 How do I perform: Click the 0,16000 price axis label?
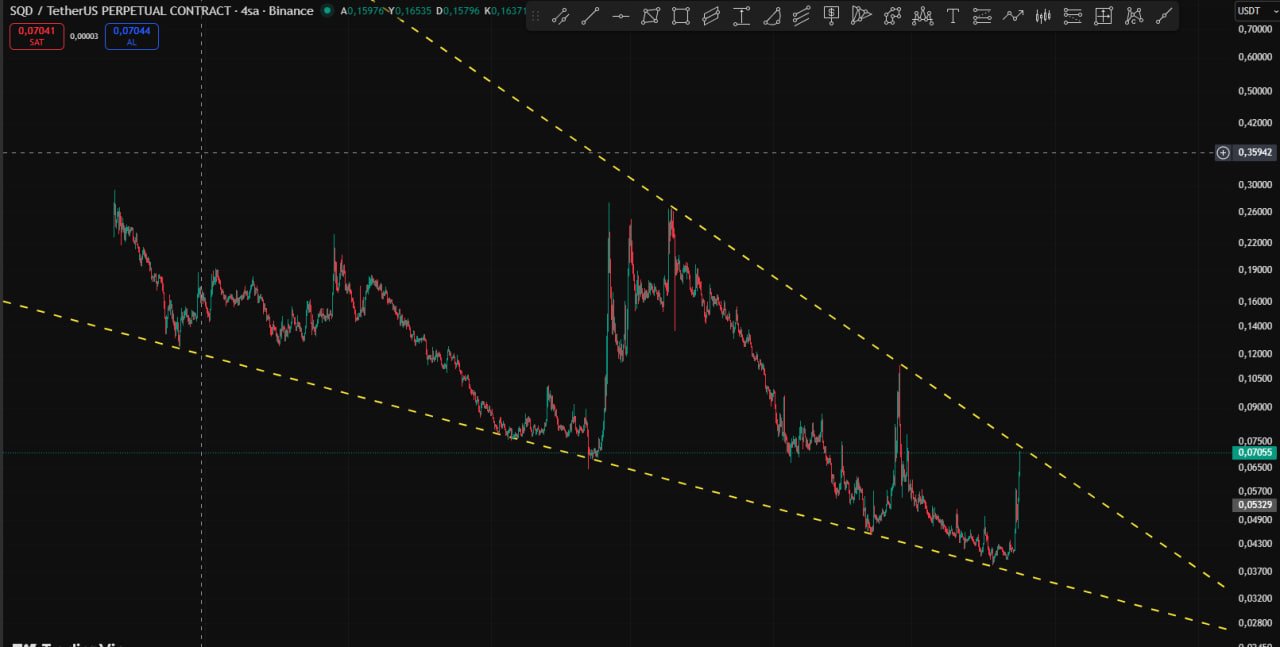1254,301
